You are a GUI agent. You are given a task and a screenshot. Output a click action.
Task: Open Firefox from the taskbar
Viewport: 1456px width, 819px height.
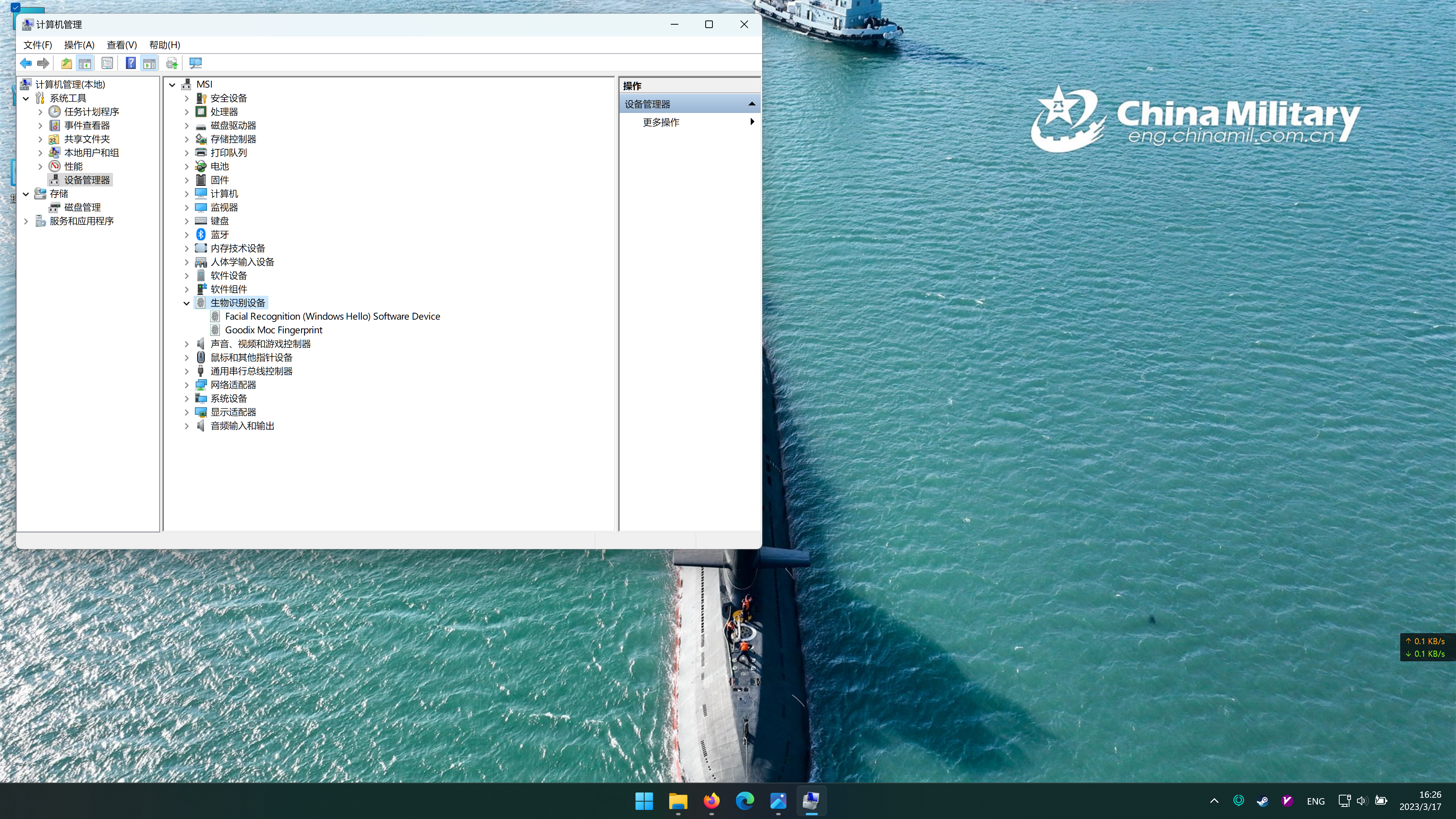(x=711, y=800)
